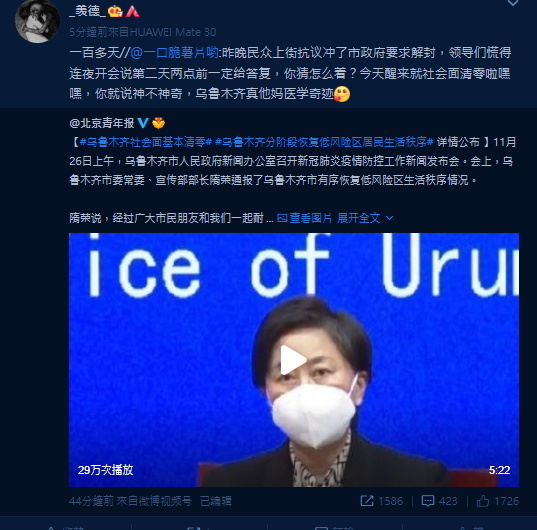Click the red badge icon beside username
537x530 pixels.
coord(132,12)
